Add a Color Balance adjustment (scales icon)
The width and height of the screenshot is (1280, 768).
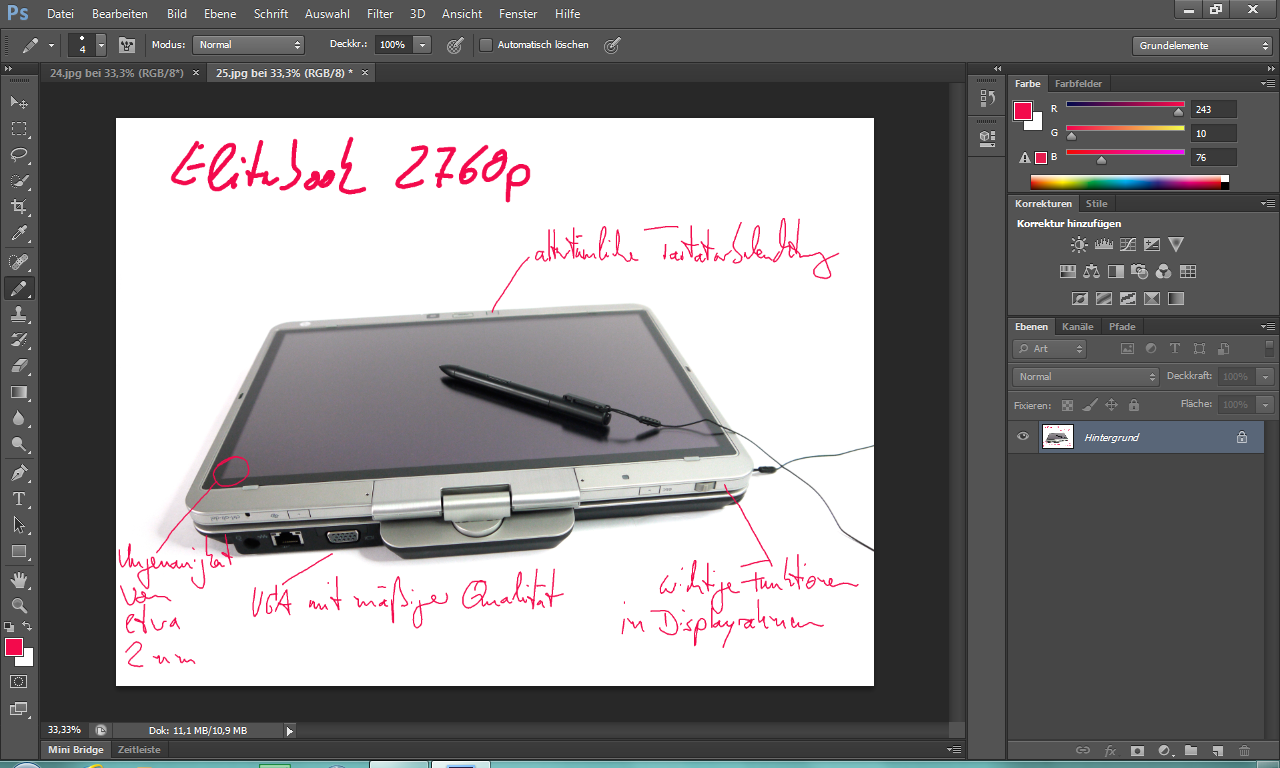point(1091,271)
